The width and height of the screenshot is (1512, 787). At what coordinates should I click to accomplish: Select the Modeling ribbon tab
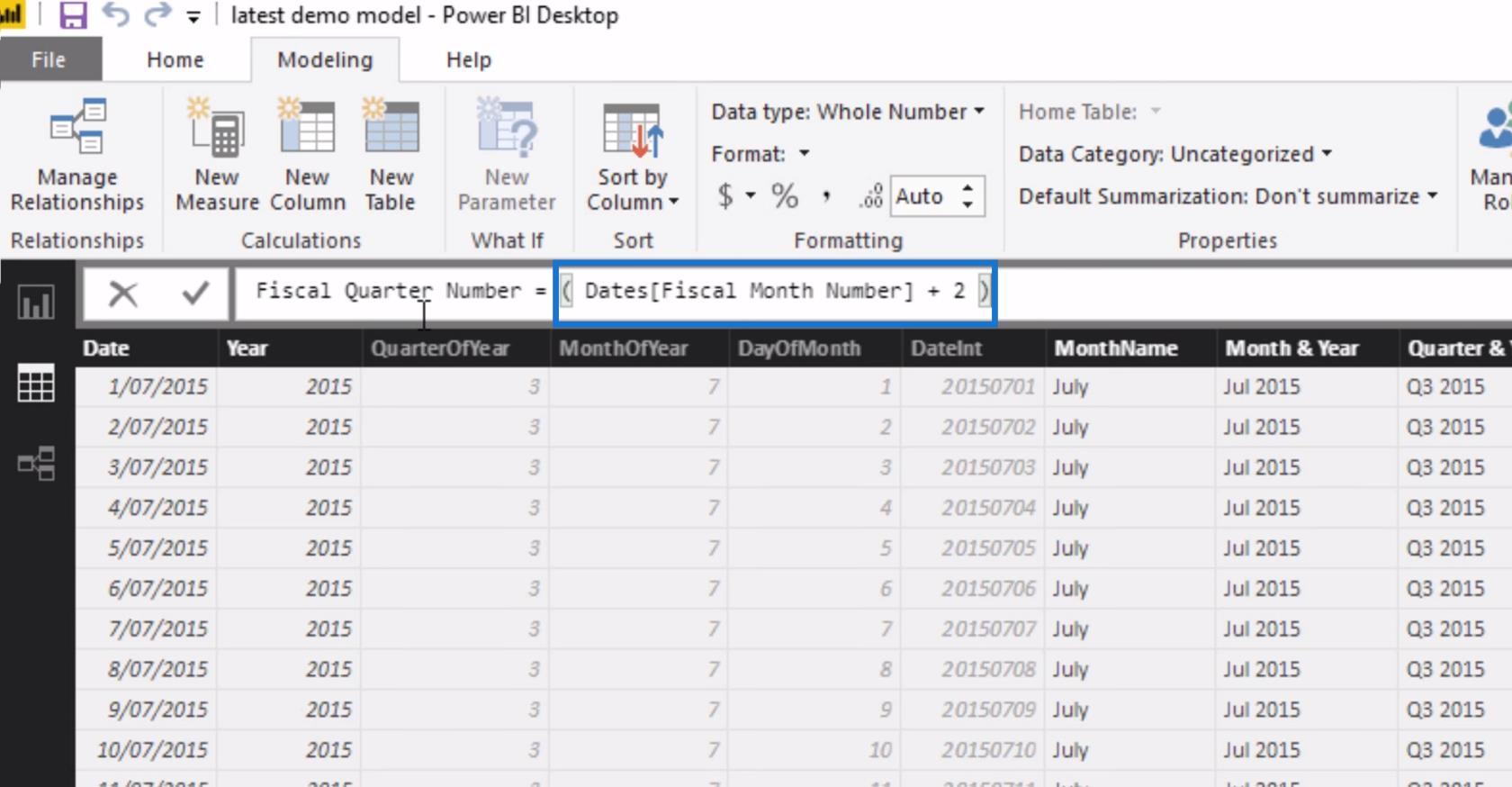pos(325,59)
